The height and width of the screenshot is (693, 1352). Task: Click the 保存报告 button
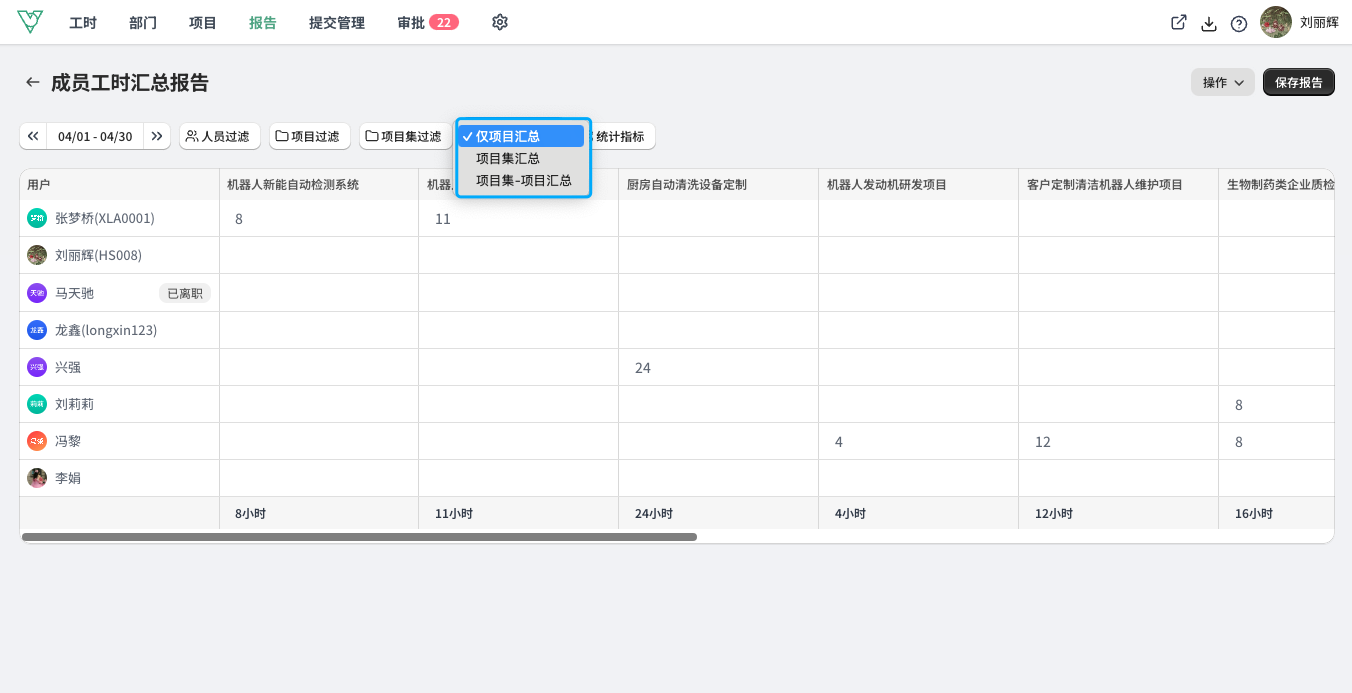1299,82
